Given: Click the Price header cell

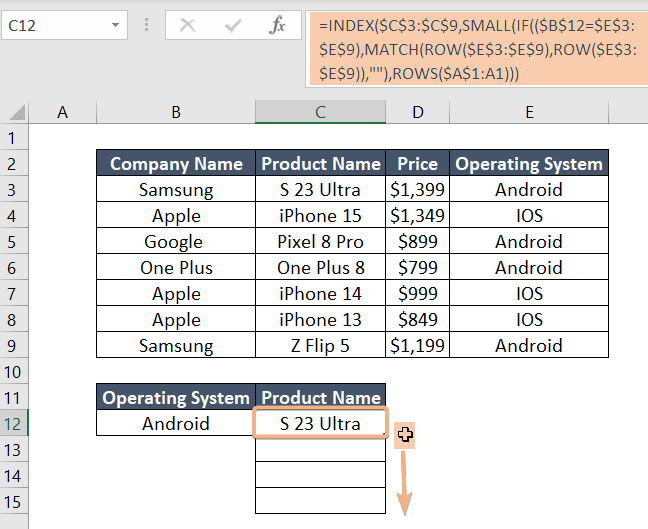Looking at the screenshot, I should coord(417,164).
